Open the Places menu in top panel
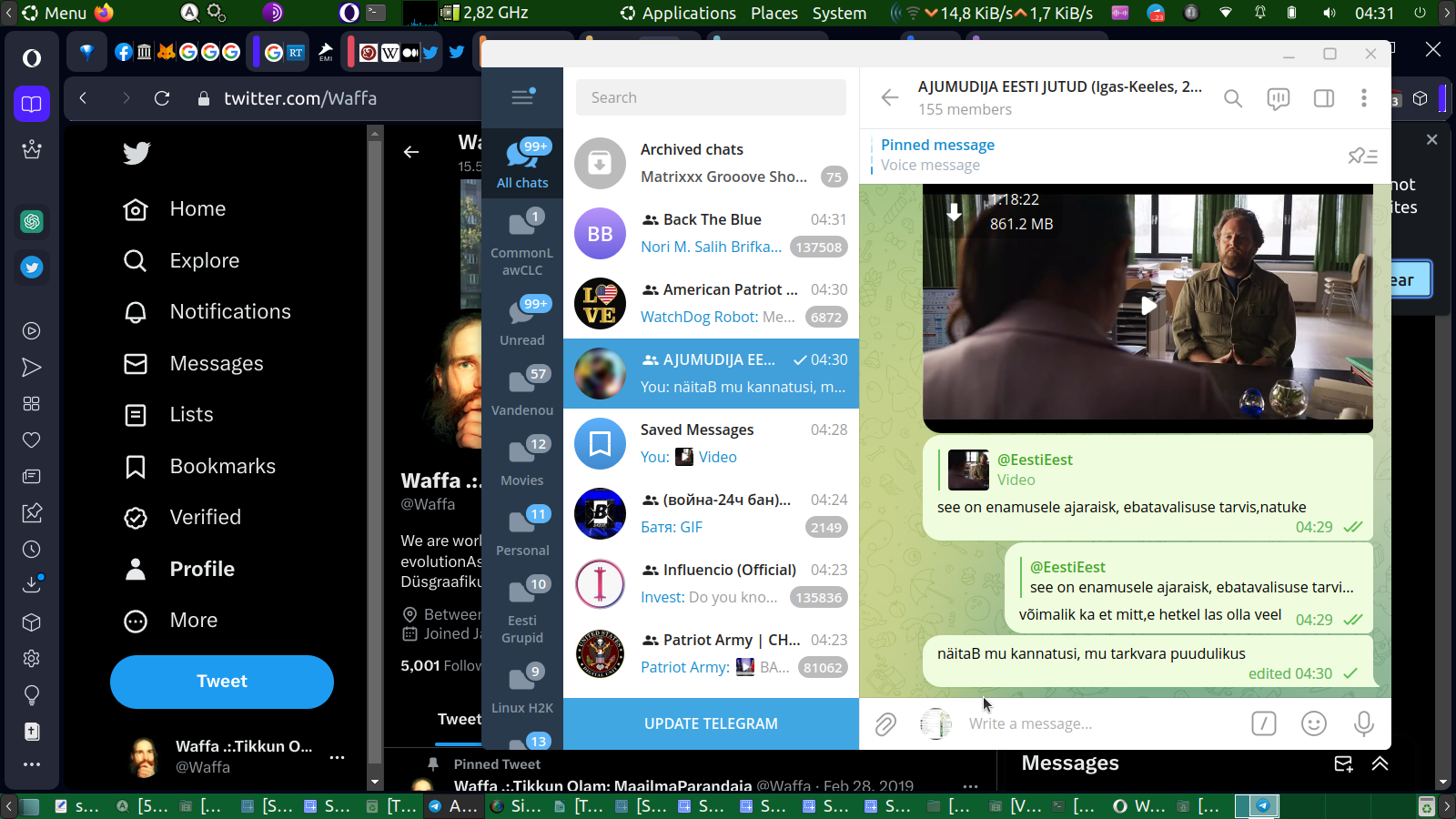The height and width of the screenshot is (819, 1456). click(774, 13)
